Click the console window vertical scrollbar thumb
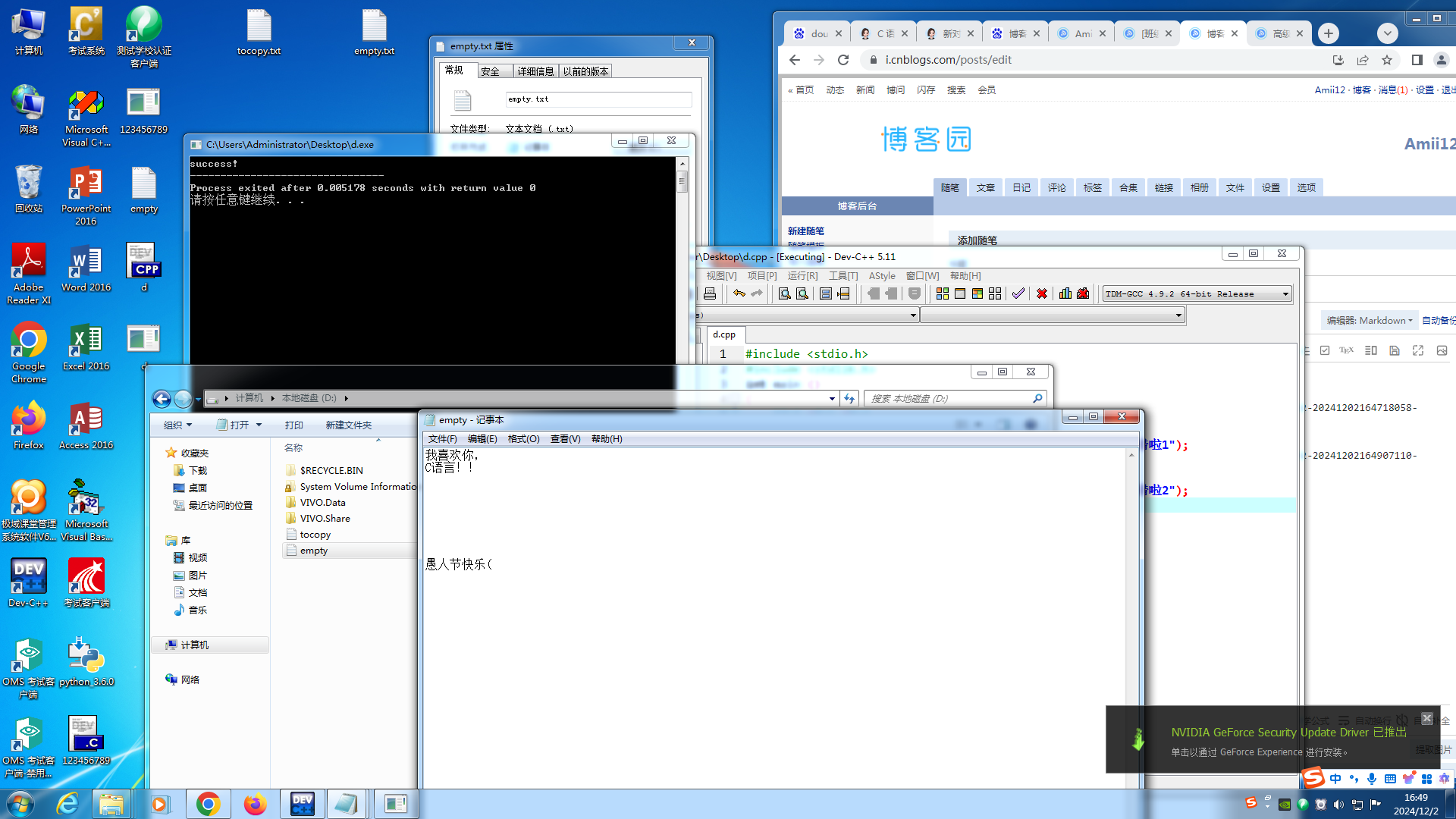Viewport: 1456px width, 819px height. pos(682,181)
